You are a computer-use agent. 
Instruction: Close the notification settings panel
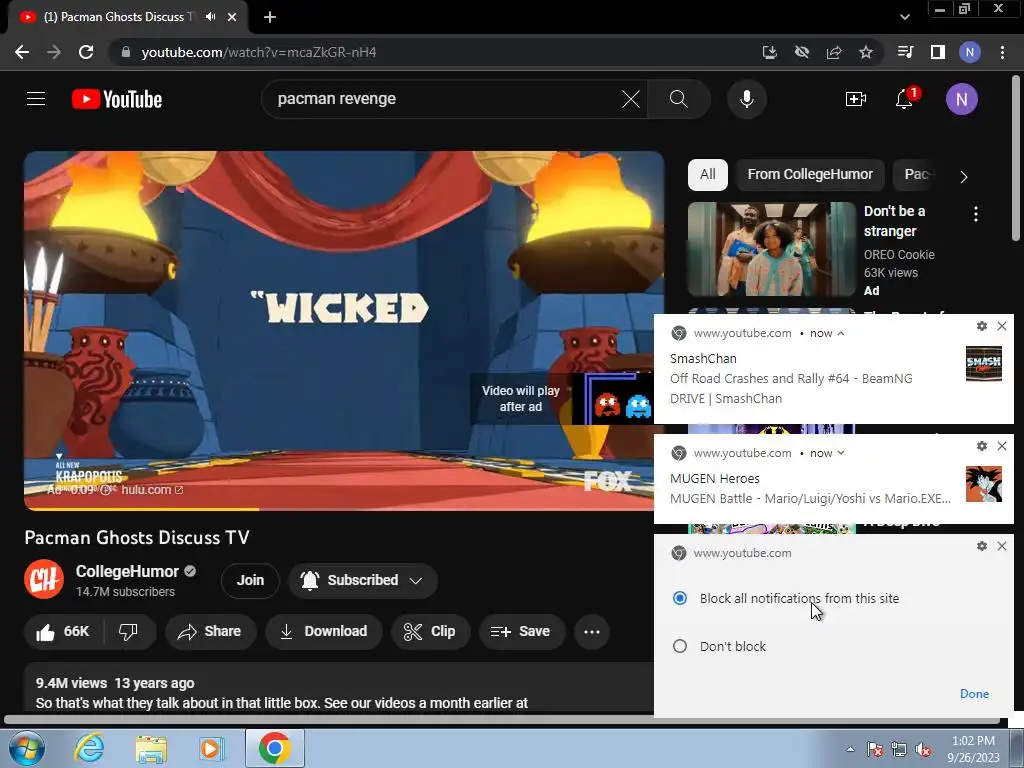point(1002,546)
